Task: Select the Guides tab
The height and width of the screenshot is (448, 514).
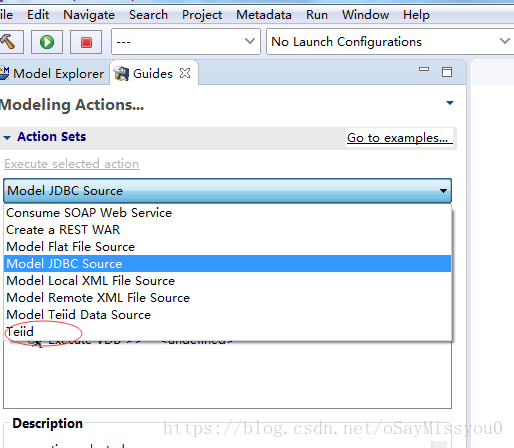Action: 153,73
